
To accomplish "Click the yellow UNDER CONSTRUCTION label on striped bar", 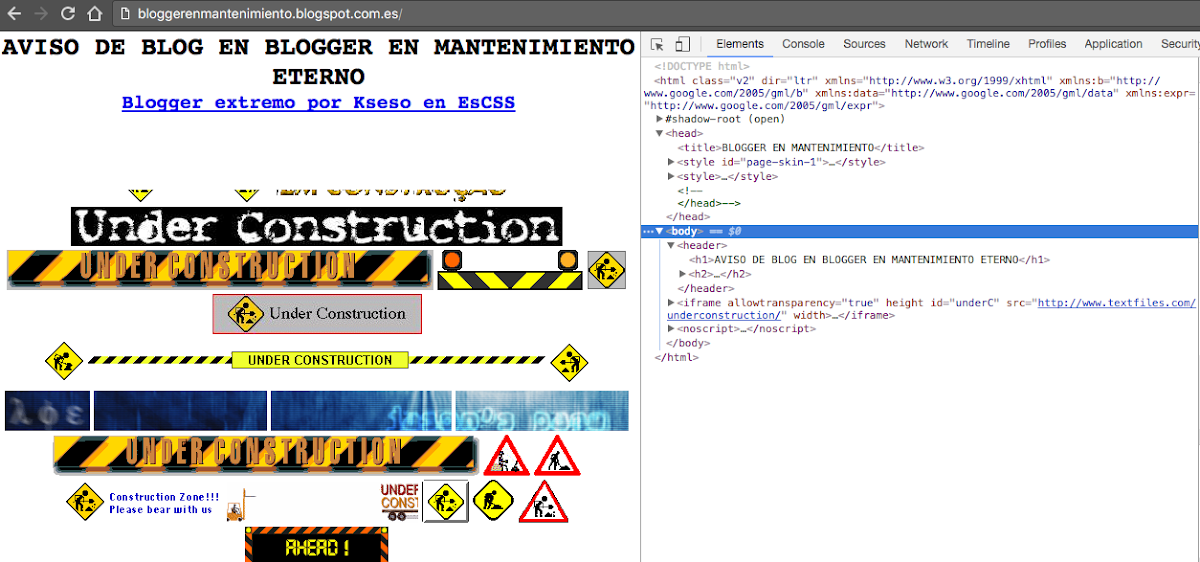I will tap(320, 360).
